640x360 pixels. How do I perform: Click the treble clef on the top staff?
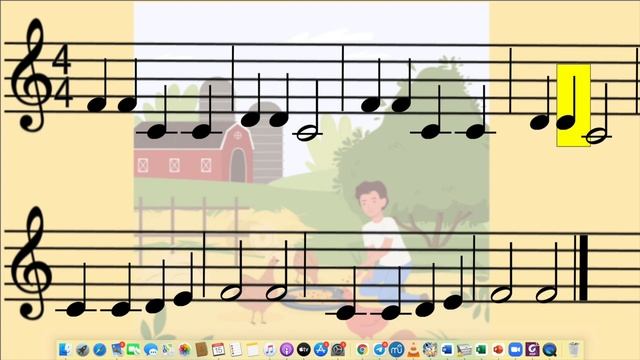31,75
